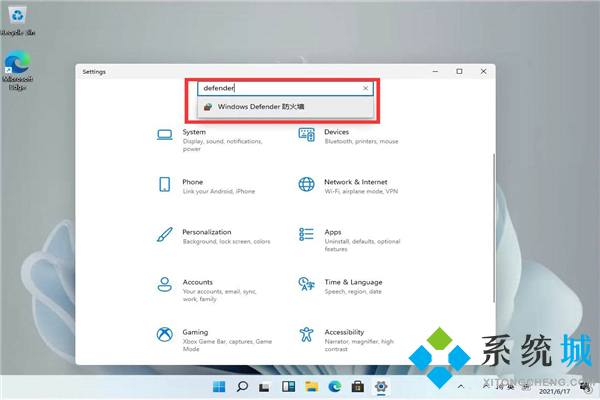Open Widgets panel on the taskbar
Viewport: 600px width, 400px height.
[x=289, y=387]
